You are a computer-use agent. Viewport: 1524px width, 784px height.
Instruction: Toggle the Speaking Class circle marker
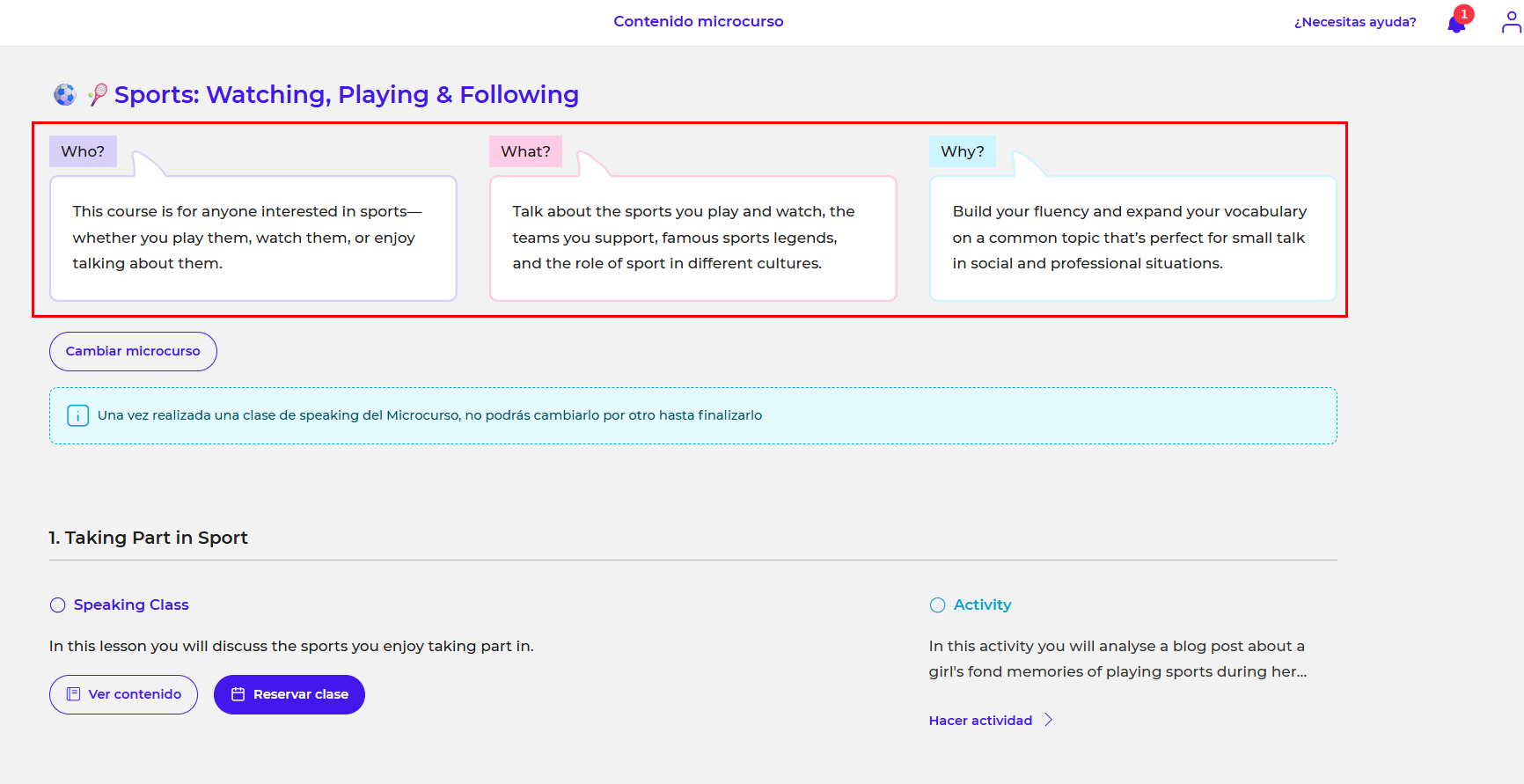pyautogui.click(x=58, y=605)
